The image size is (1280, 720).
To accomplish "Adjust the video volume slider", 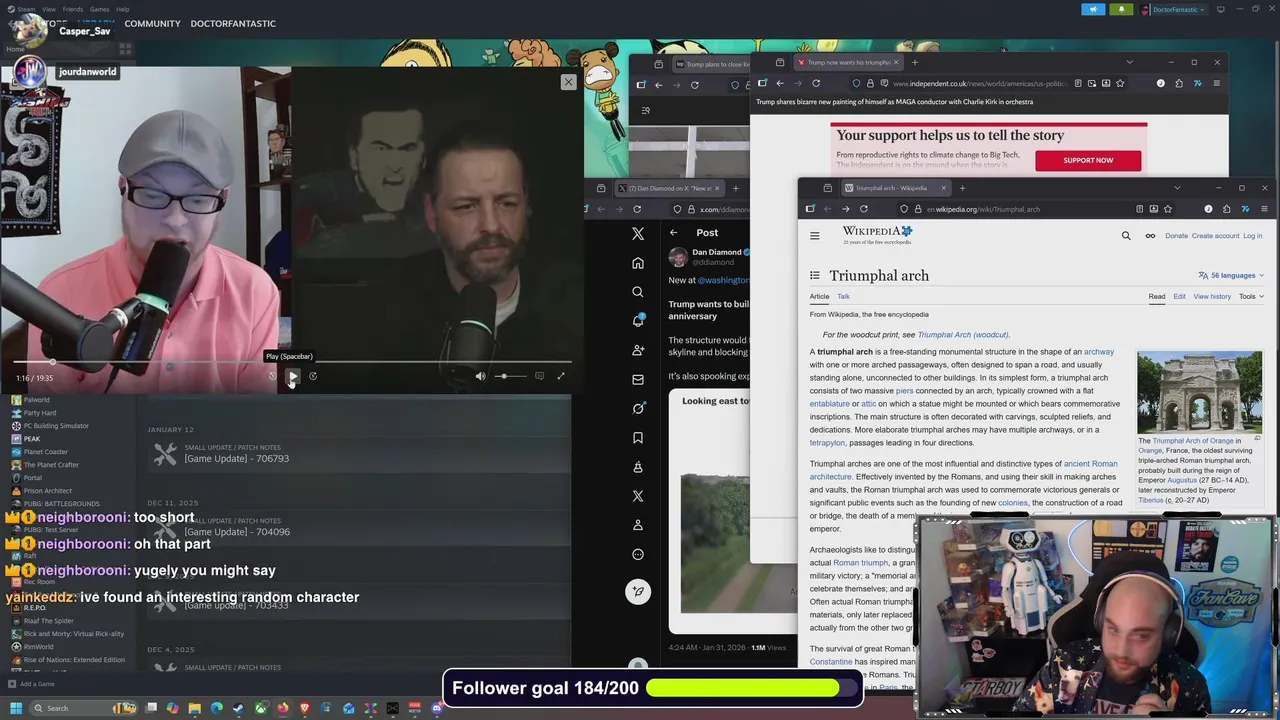I will [x=510, y=376].
